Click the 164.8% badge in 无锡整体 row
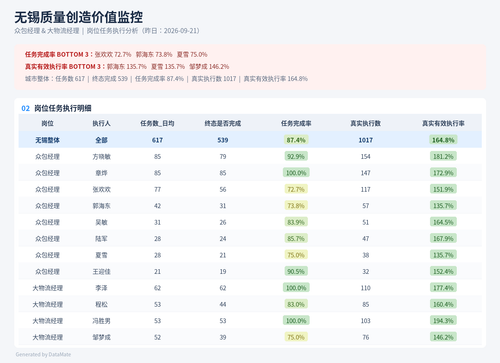This screenshot has height=363, width=500. click(x=443, y=140)
